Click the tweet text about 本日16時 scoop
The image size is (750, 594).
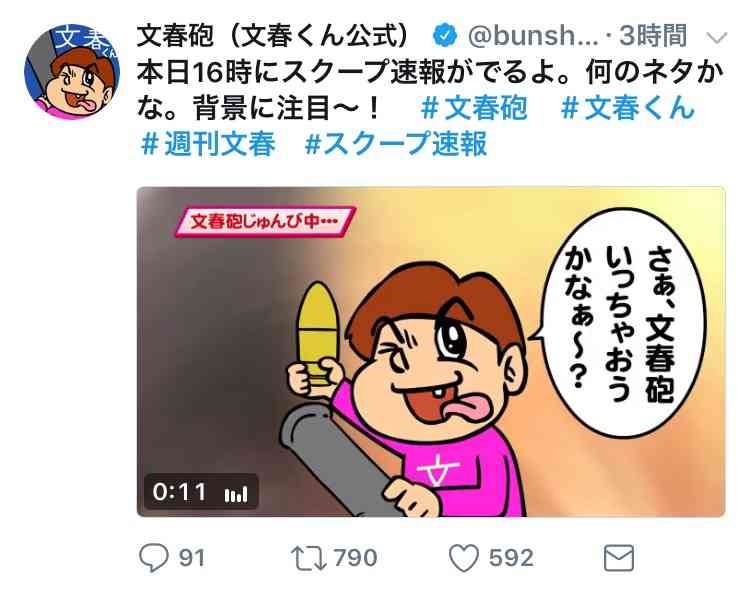coord(430,90)
